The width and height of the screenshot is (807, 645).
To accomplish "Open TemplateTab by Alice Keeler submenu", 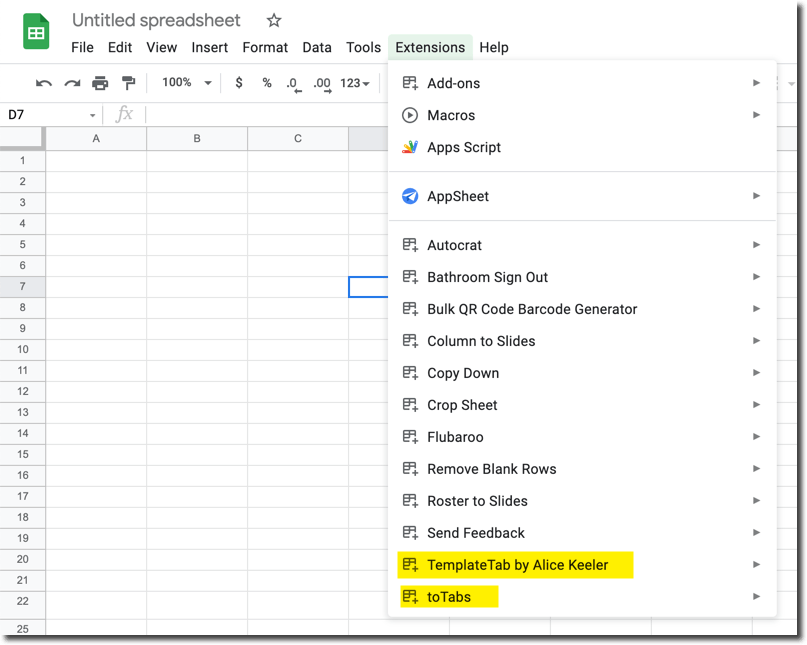I will coord(516,565).
